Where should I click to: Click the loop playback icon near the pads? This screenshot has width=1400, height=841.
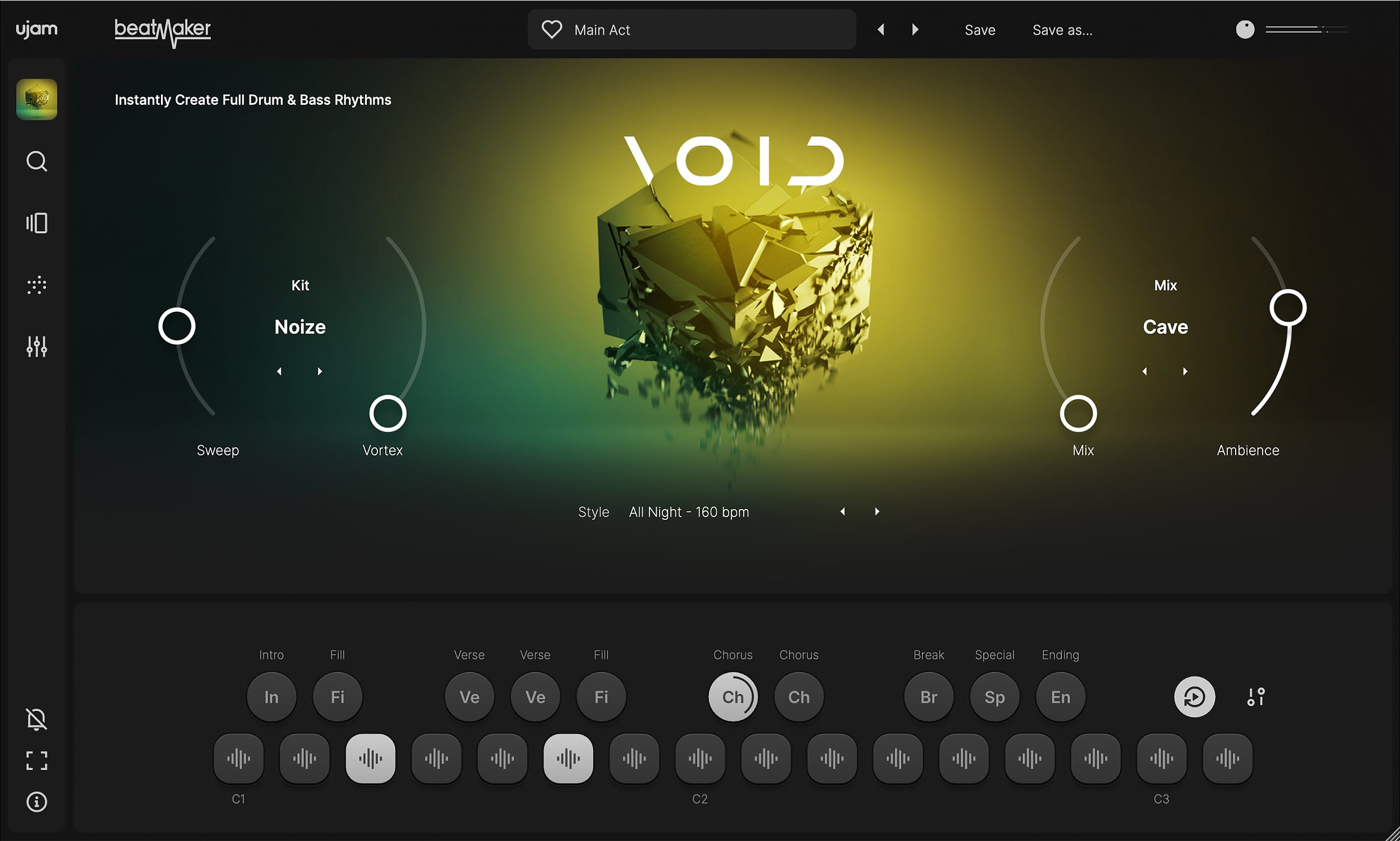1195,696
